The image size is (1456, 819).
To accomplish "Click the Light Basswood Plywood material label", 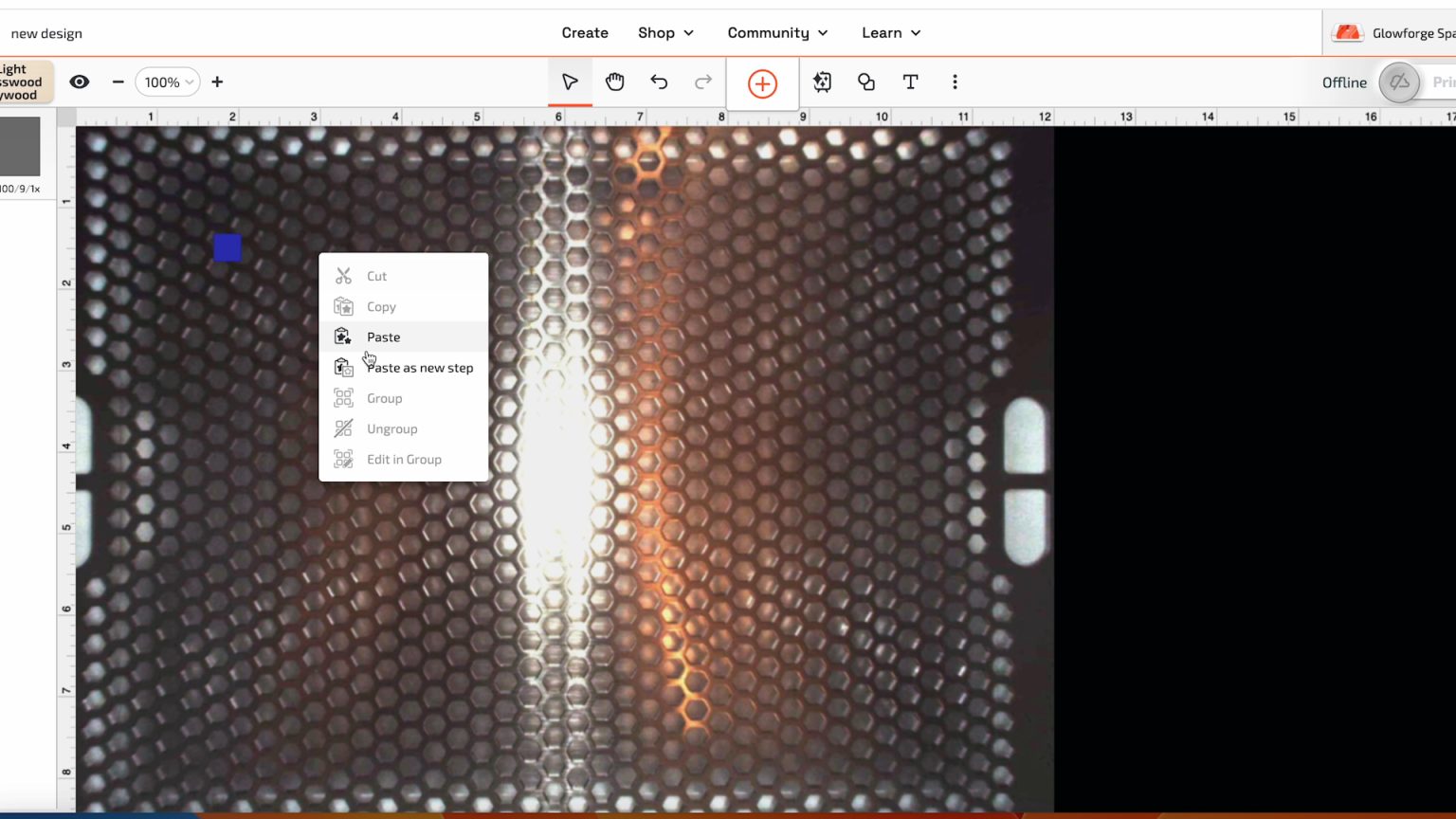I will [21, 82].
